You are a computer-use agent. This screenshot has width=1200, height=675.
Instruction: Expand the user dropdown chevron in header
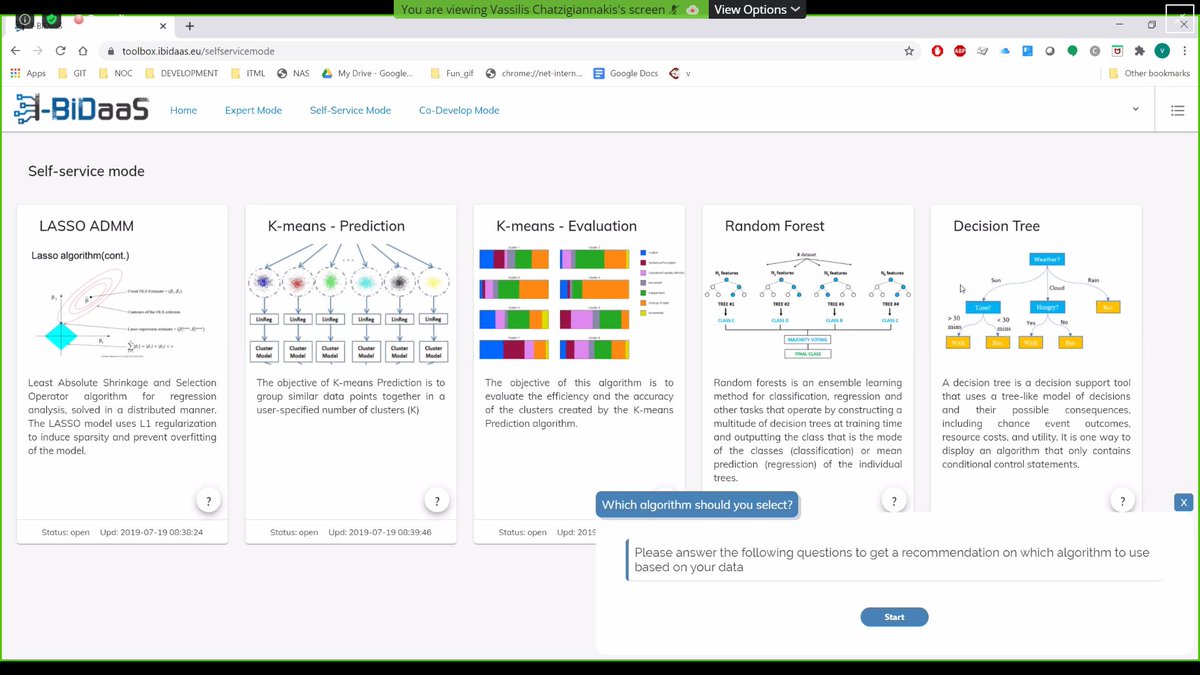click(1135, 109)
